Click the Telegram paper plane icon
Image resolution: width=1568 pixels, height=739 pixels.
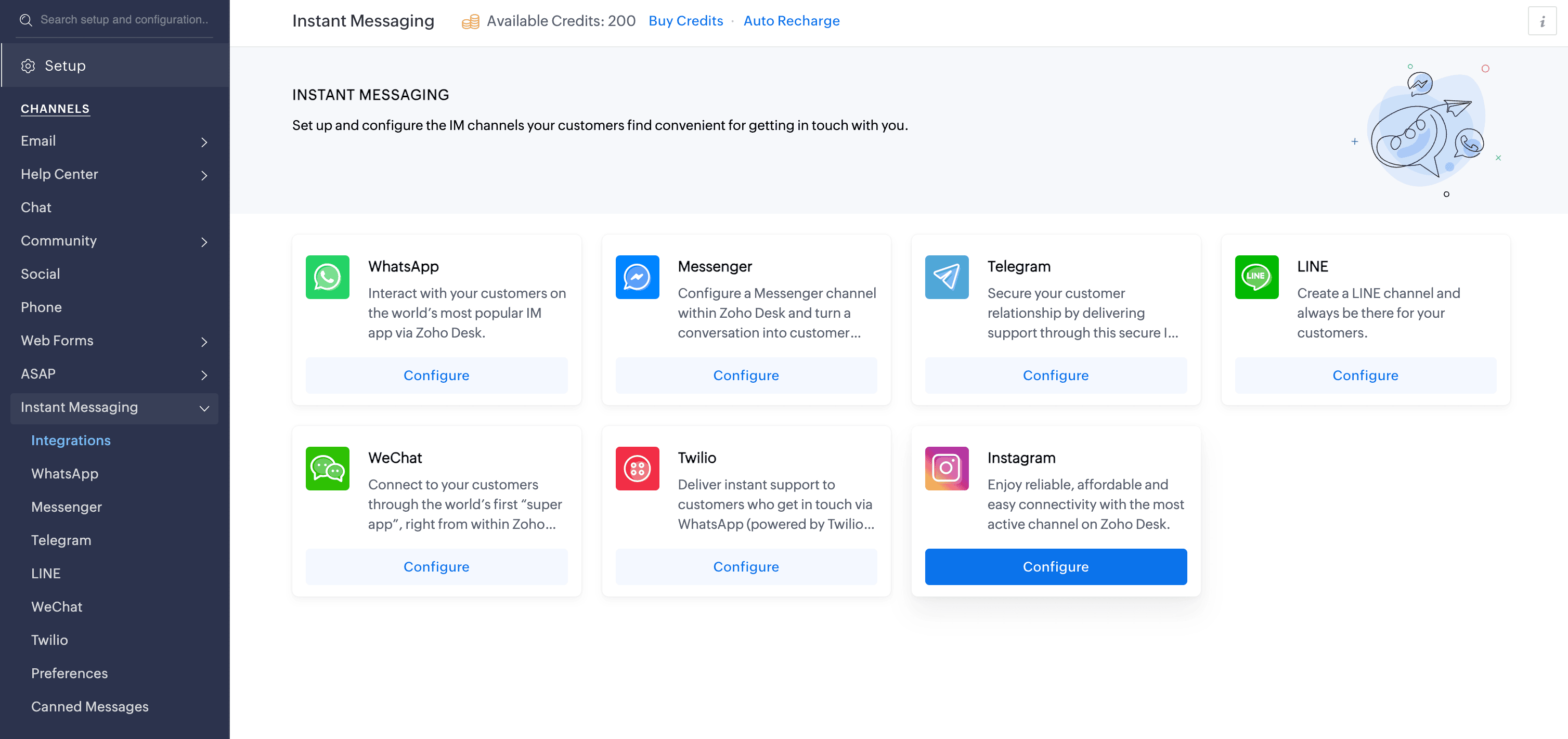pos(947,277)
